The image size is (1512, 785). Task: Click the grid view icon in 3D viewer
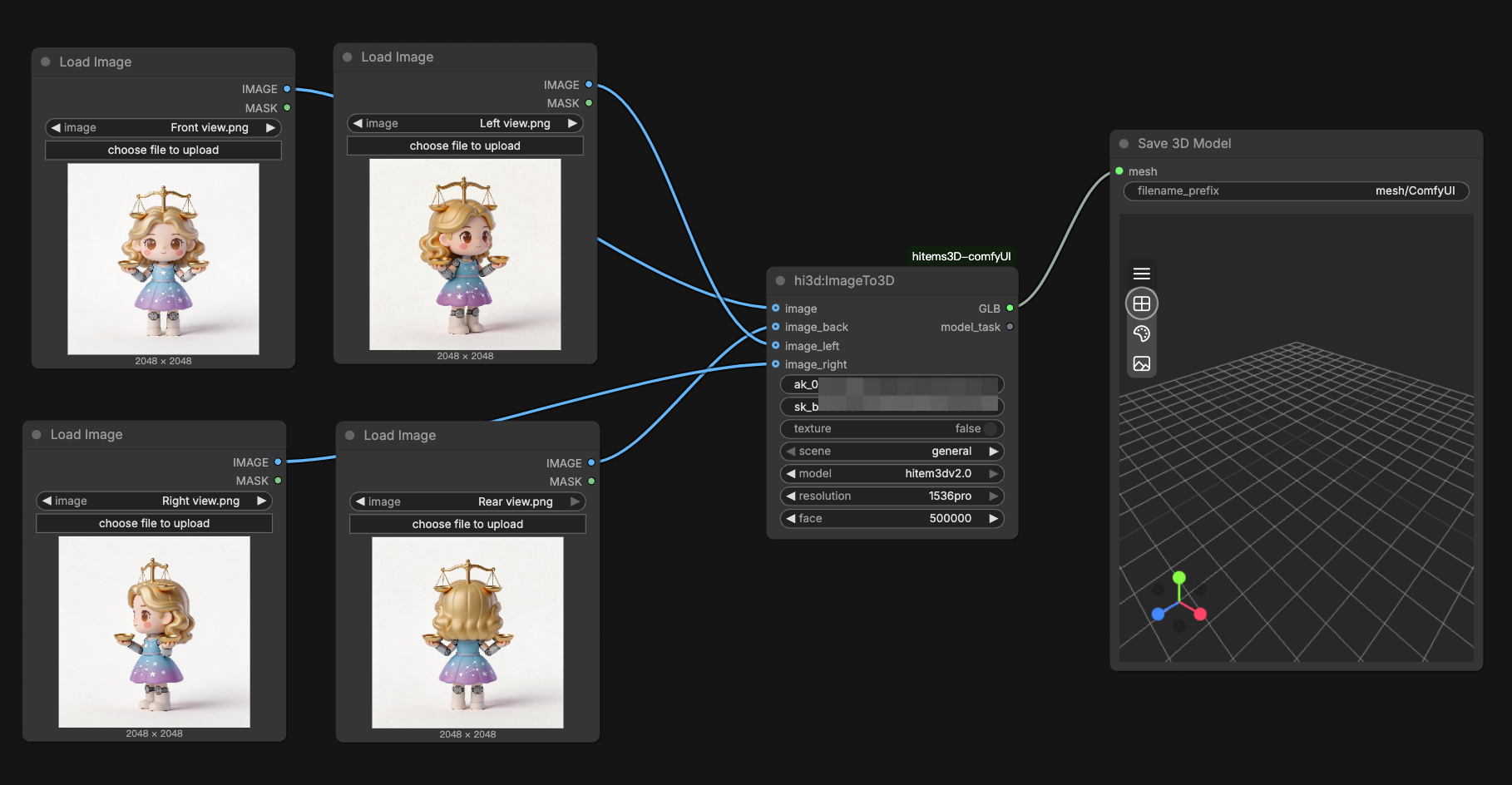[1141, 304]
